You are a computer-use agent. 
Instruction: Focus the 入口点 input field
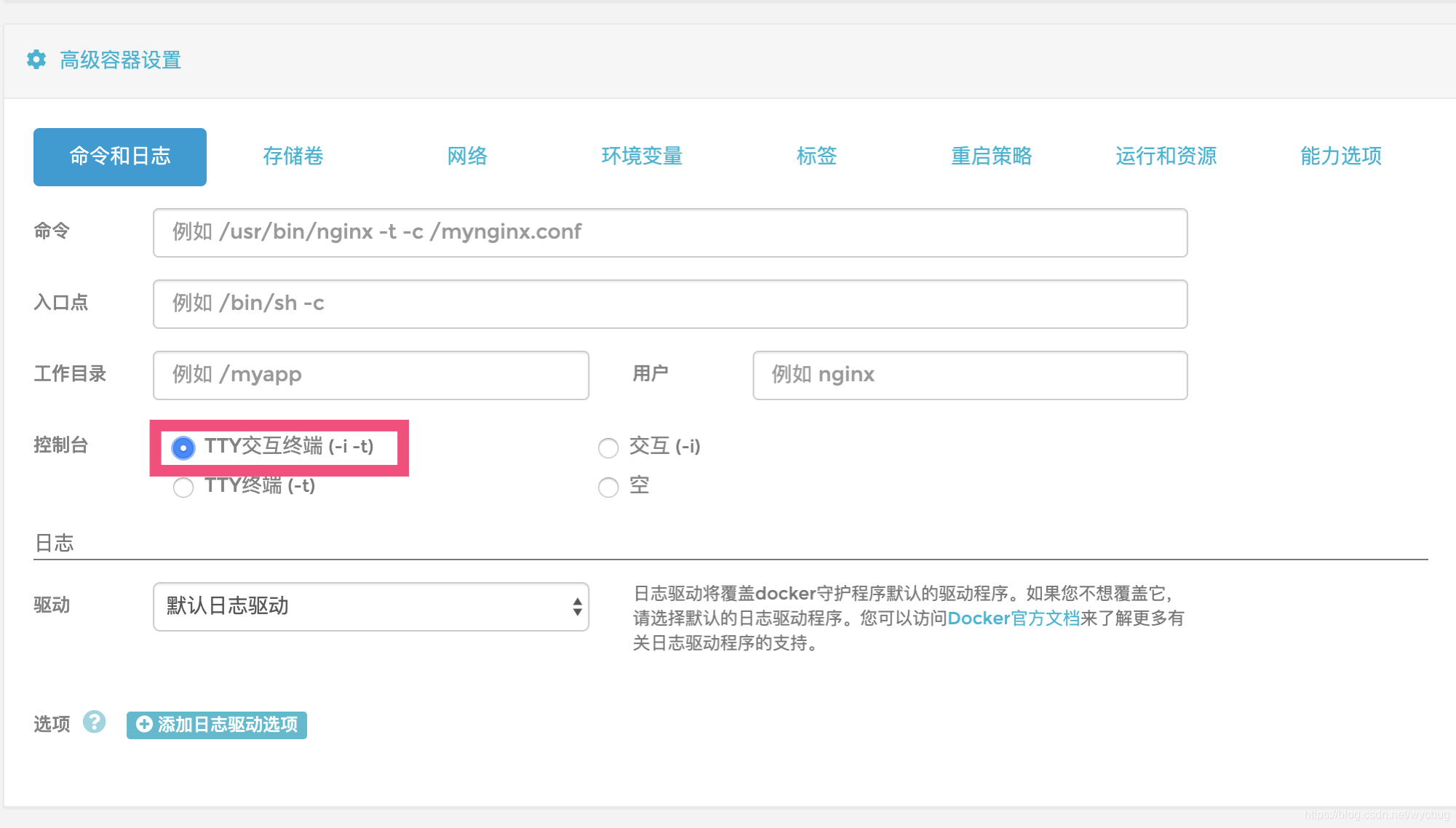pos(670,304)
